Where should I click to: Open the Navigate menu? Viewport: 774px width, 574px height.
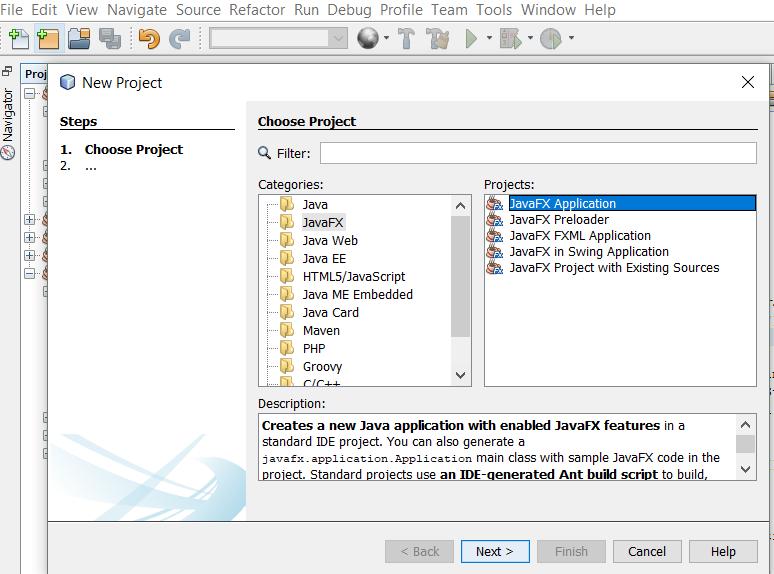(137, 10)
